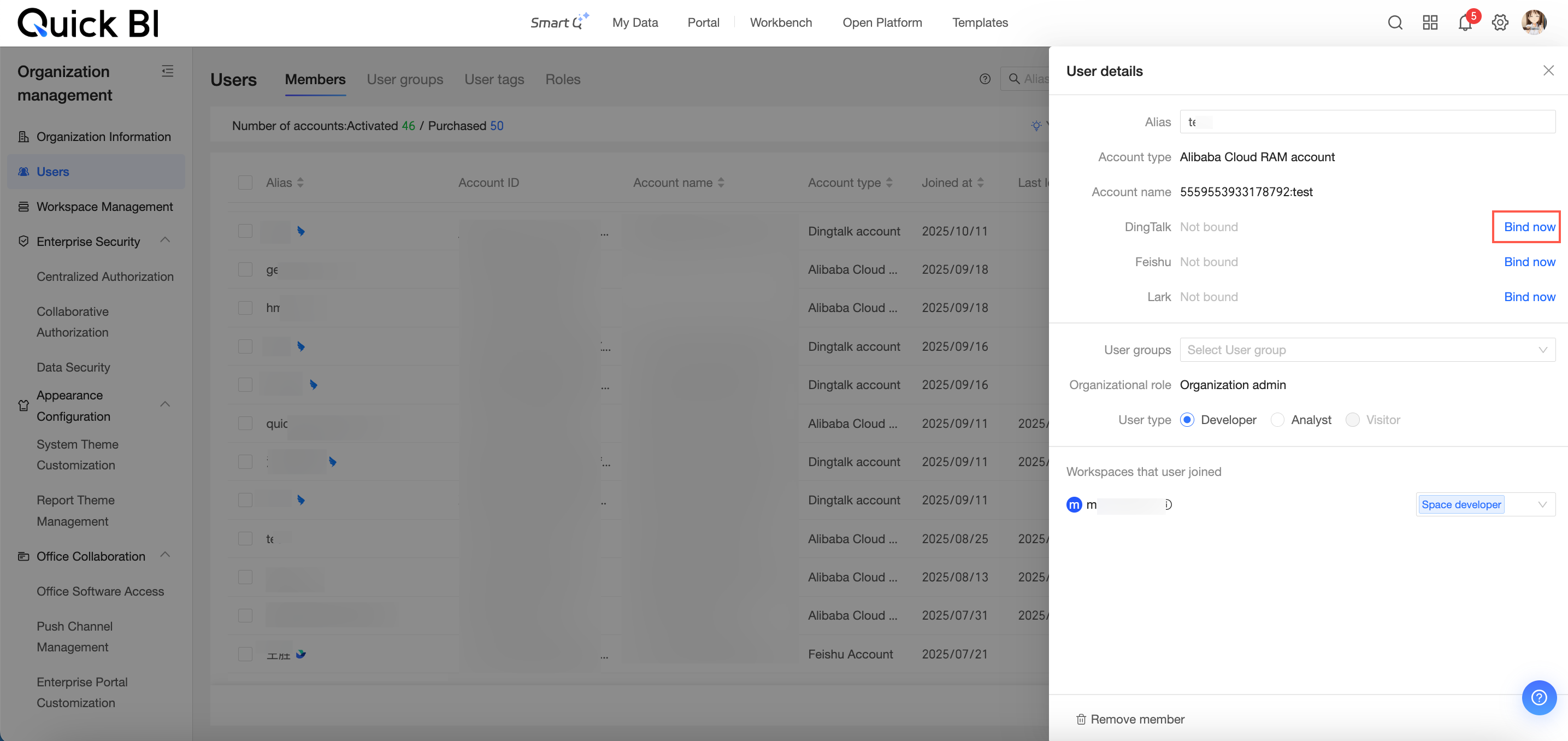
Task: Select the Analyst user type radio
Action: (1277, 420)
